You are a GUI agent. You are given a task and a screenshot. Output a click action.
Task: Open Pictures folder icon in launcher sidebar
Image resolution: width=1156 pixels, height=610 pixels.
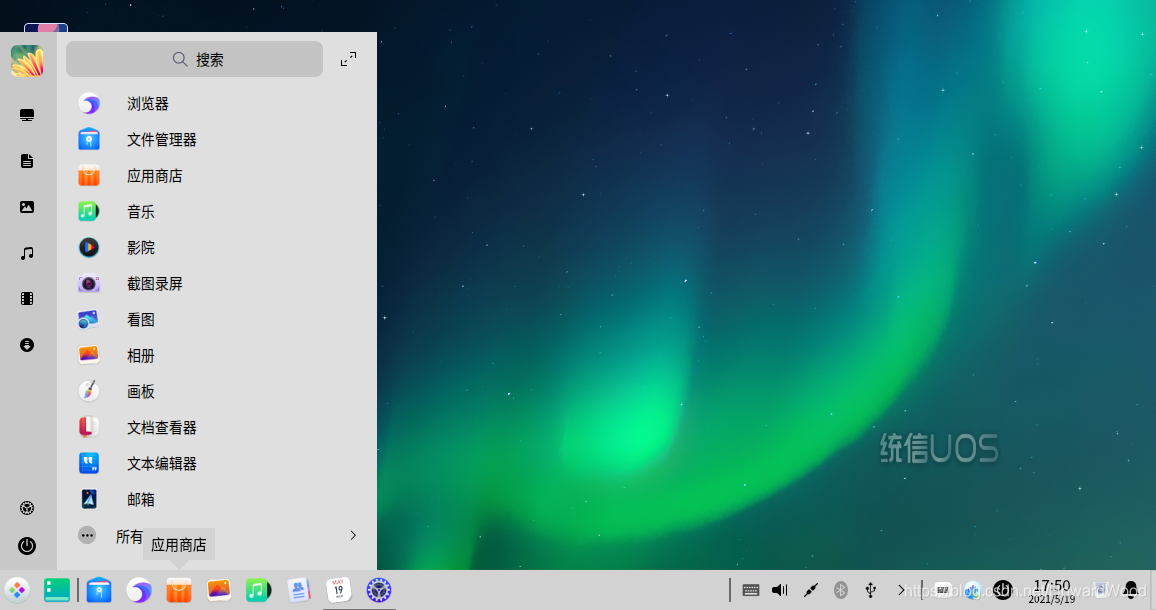click(27, 207)
